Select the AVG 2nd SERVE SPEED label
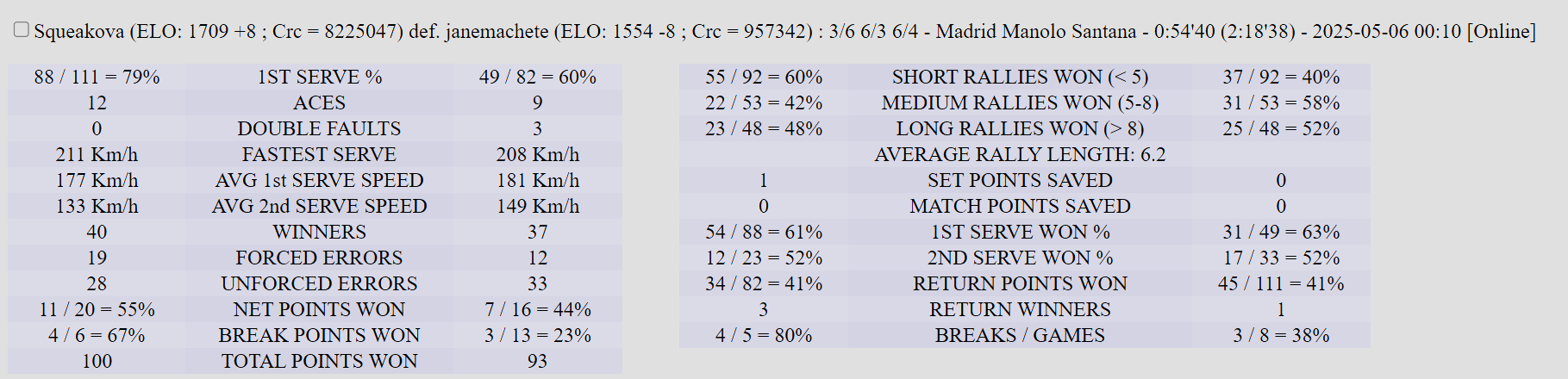1568x379 pixels. [319, 207]
